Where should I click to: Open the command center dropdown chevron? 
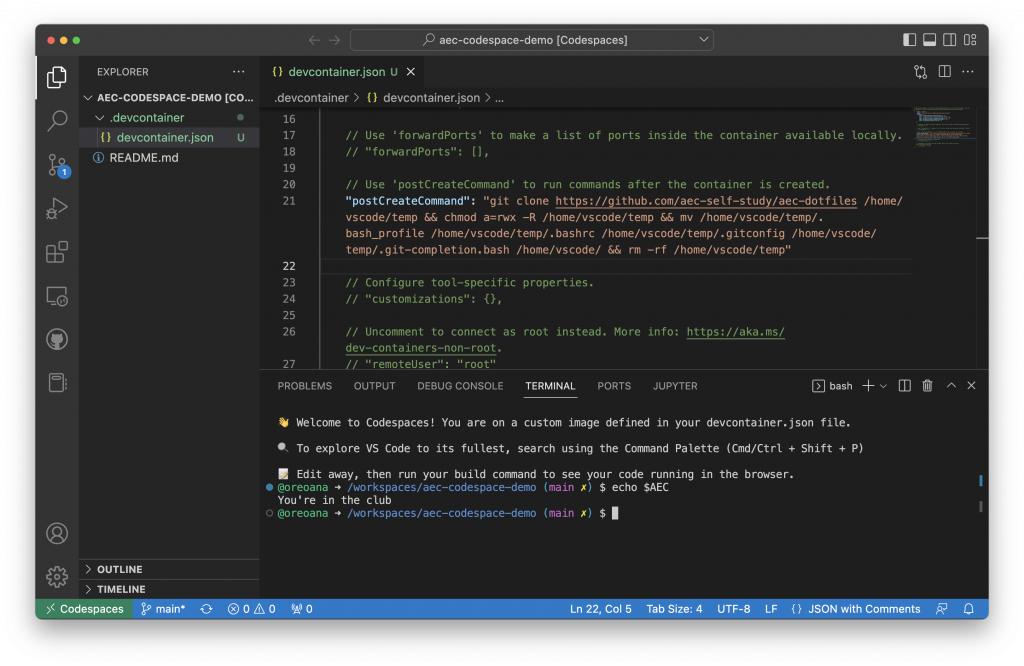(x=703, y=39)
